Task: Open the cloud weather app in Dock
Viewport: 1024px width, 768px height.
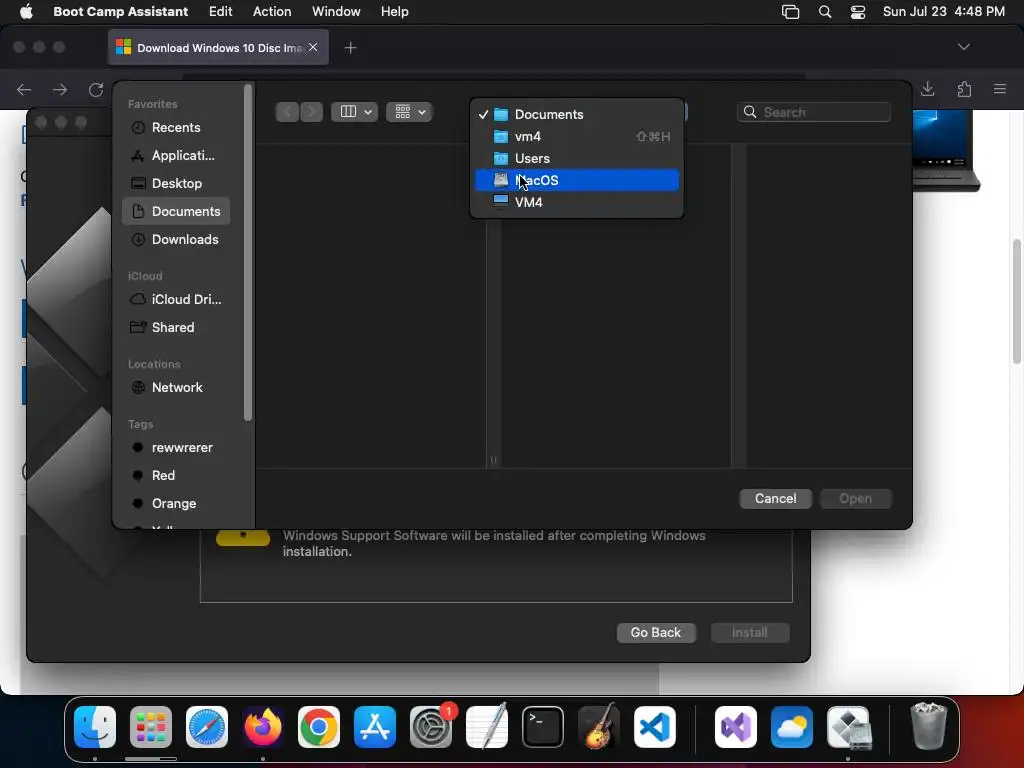Action: click(x=792, y=727)
